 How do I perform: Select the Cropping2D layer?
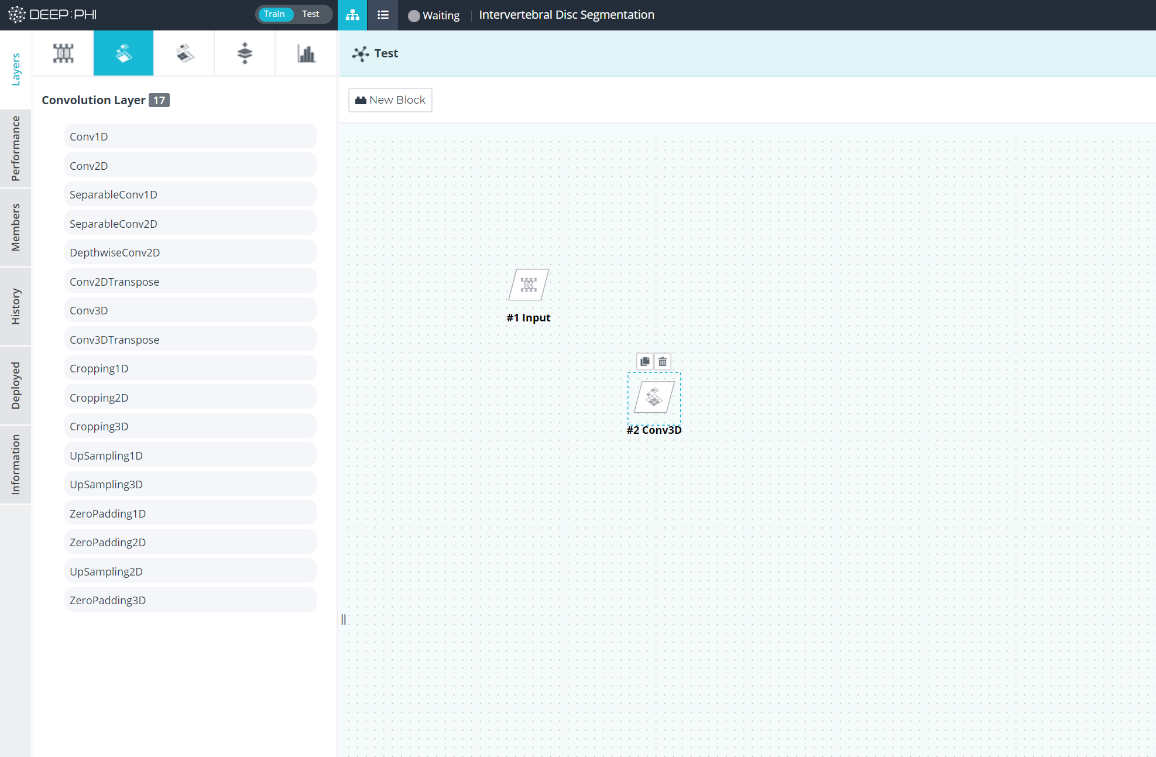click(190, 397)
